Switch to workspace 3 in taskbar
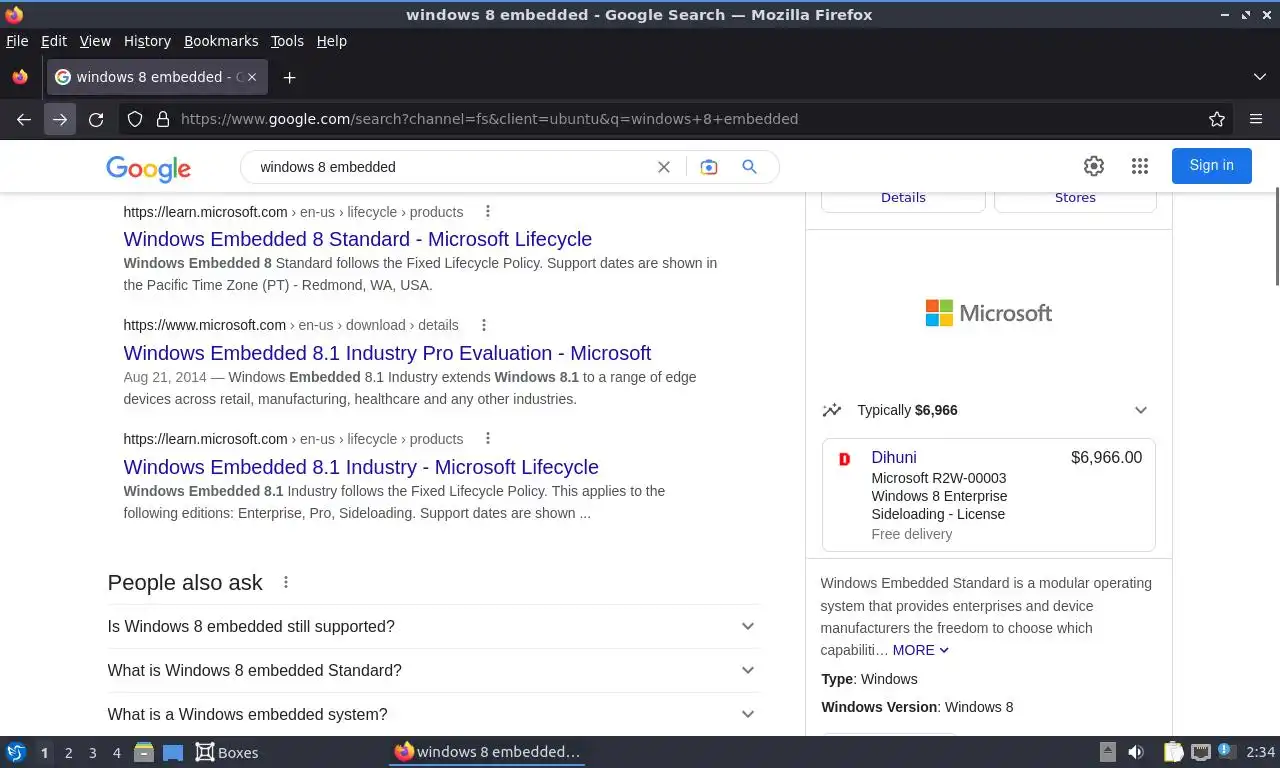1280x768 pixels. coord(92,753)
